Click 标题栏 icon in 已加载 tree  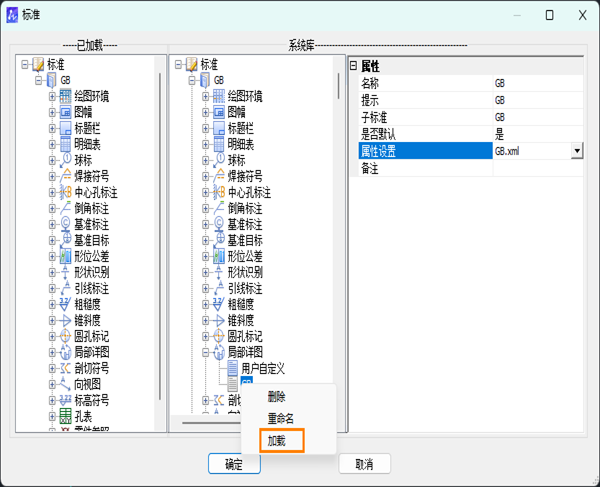point(65,128)
